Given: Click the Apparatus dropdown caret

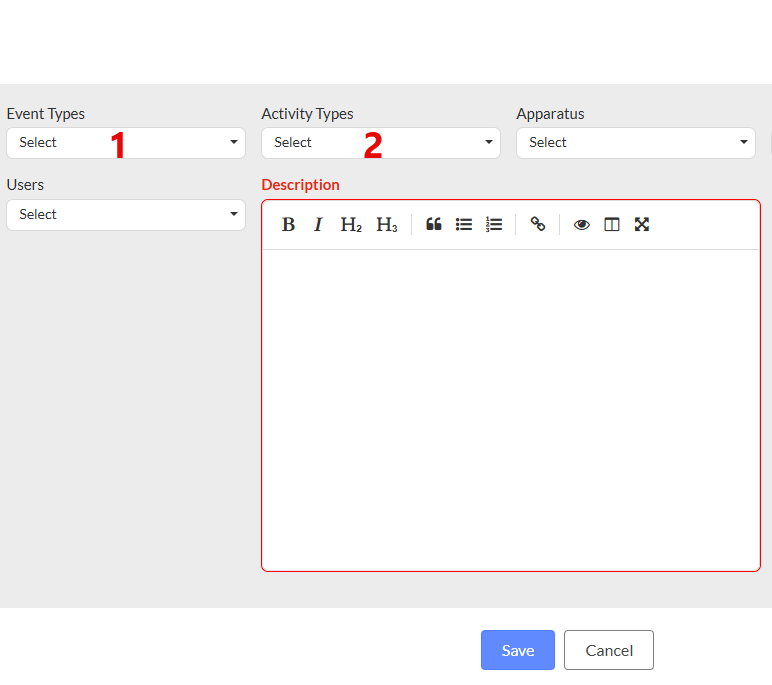Looking at the screenshot, I should pyautogui.click(x=744, y=142).
